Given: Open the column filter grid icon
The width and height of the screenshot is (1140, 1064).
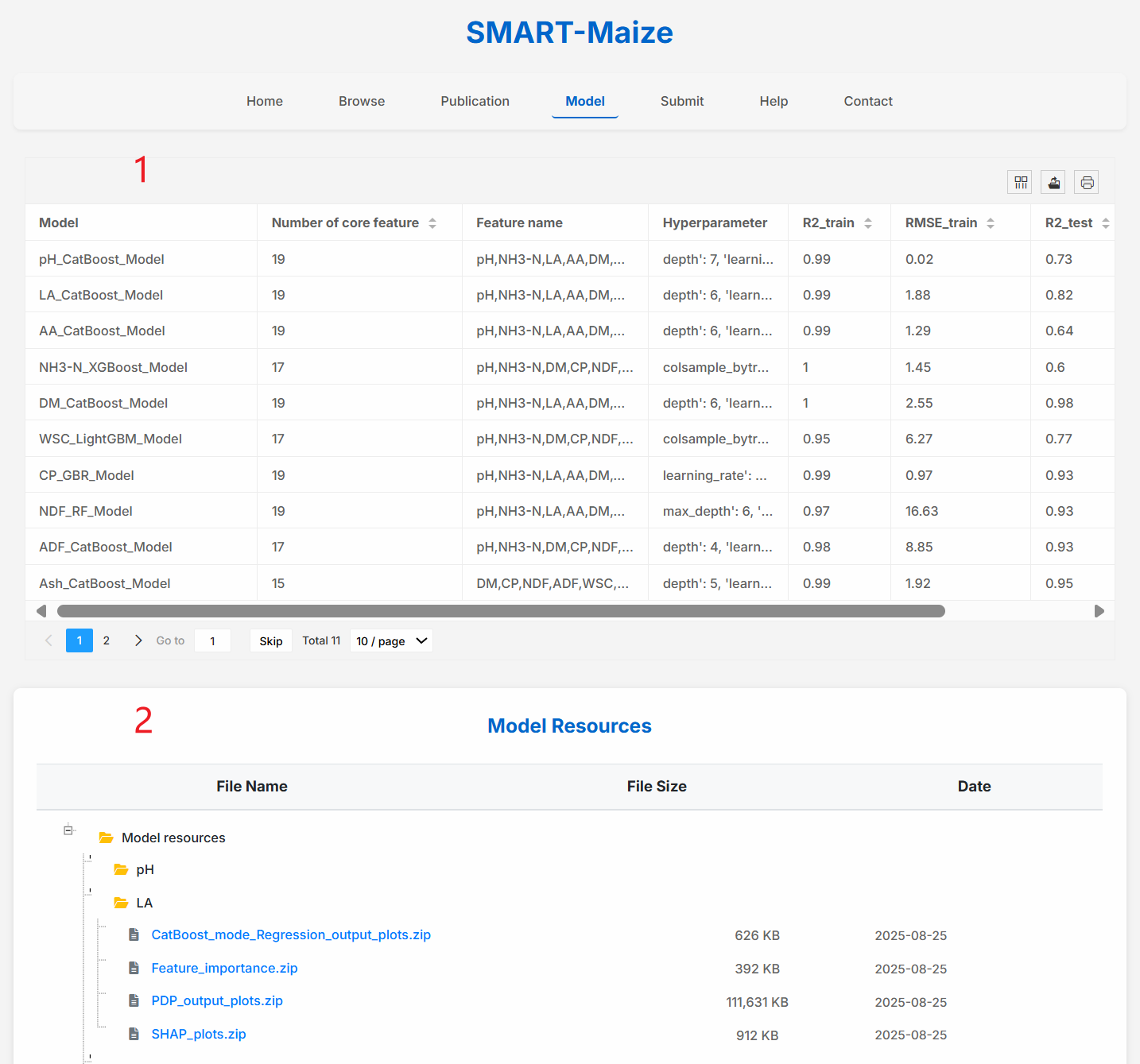Looking at the screenshot, I should point(1020,183).
